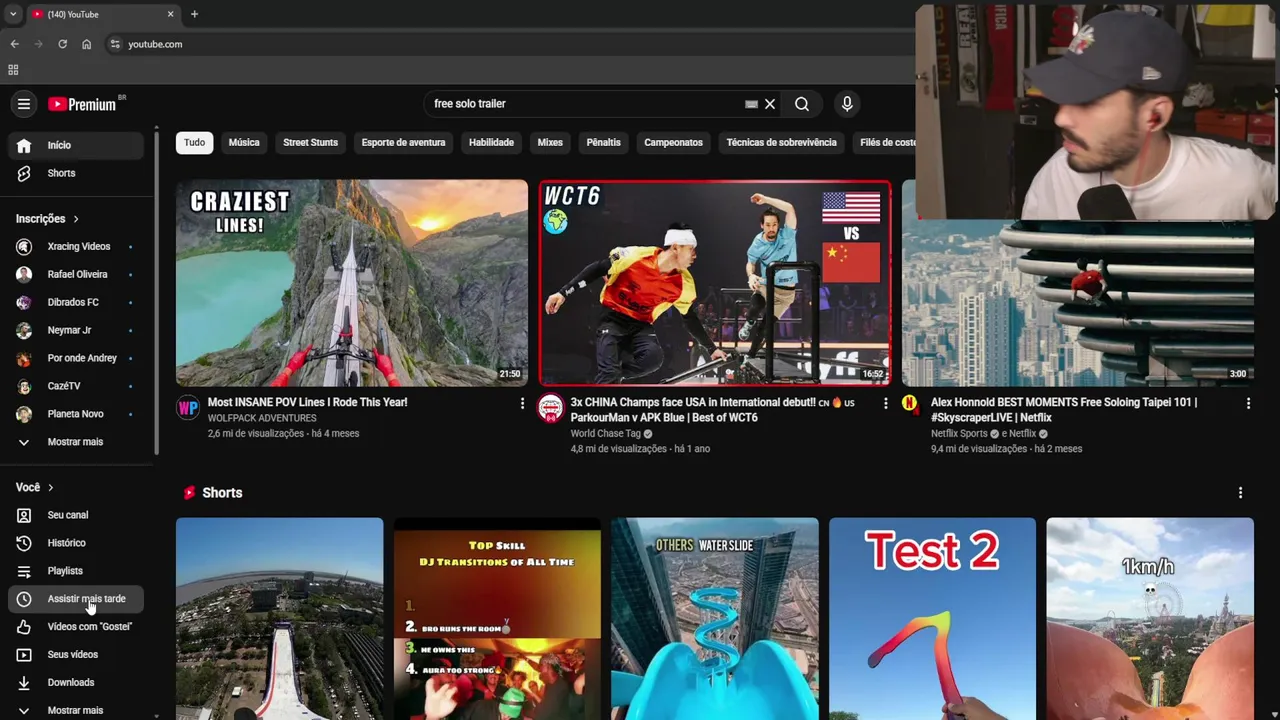The height and width of the screenshot is (720, 1280).
Task: Click Netflix Sports channel name
Action: [959, 434]
